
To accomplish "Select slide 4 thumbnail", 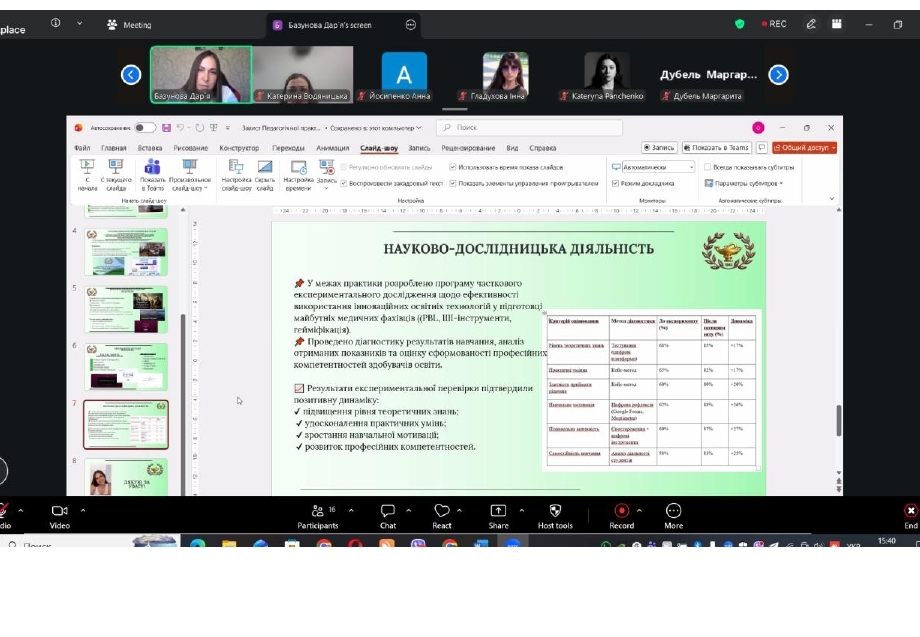I will click(126, 252).
